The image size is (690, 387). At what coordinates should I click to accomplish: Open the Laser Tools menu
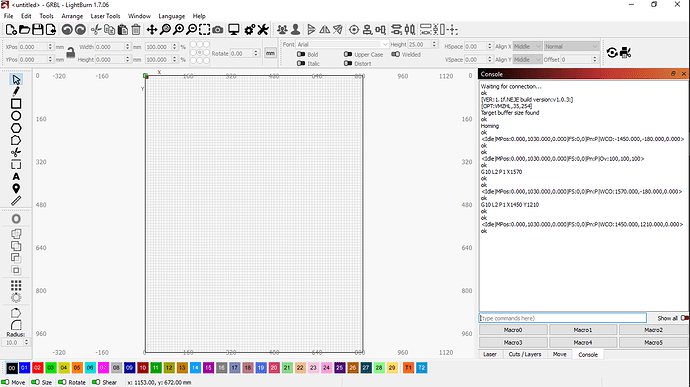105,16
